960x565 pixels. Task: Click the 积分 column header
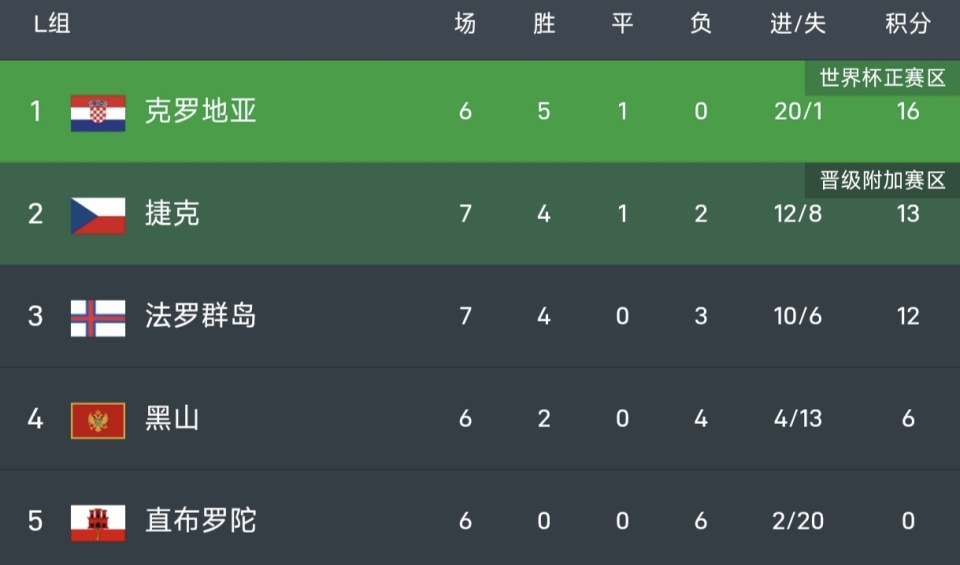[908, 24]
